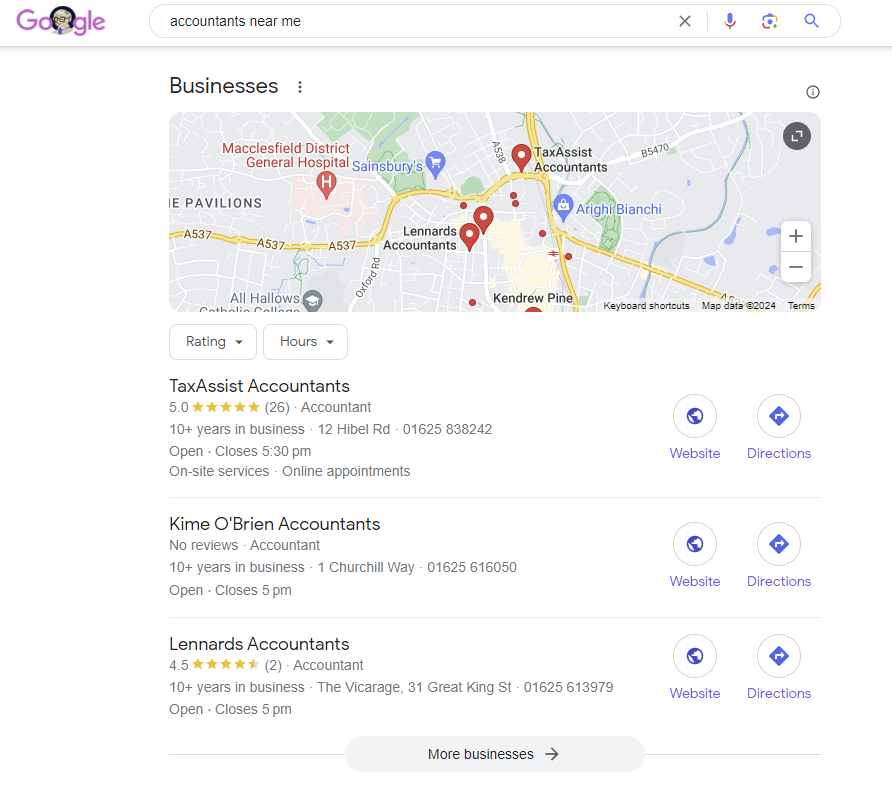This screenshot has width=892, height=793.
Task: Open Kime O'Brien Accountants business listing
Action: [x=275, y=523]
